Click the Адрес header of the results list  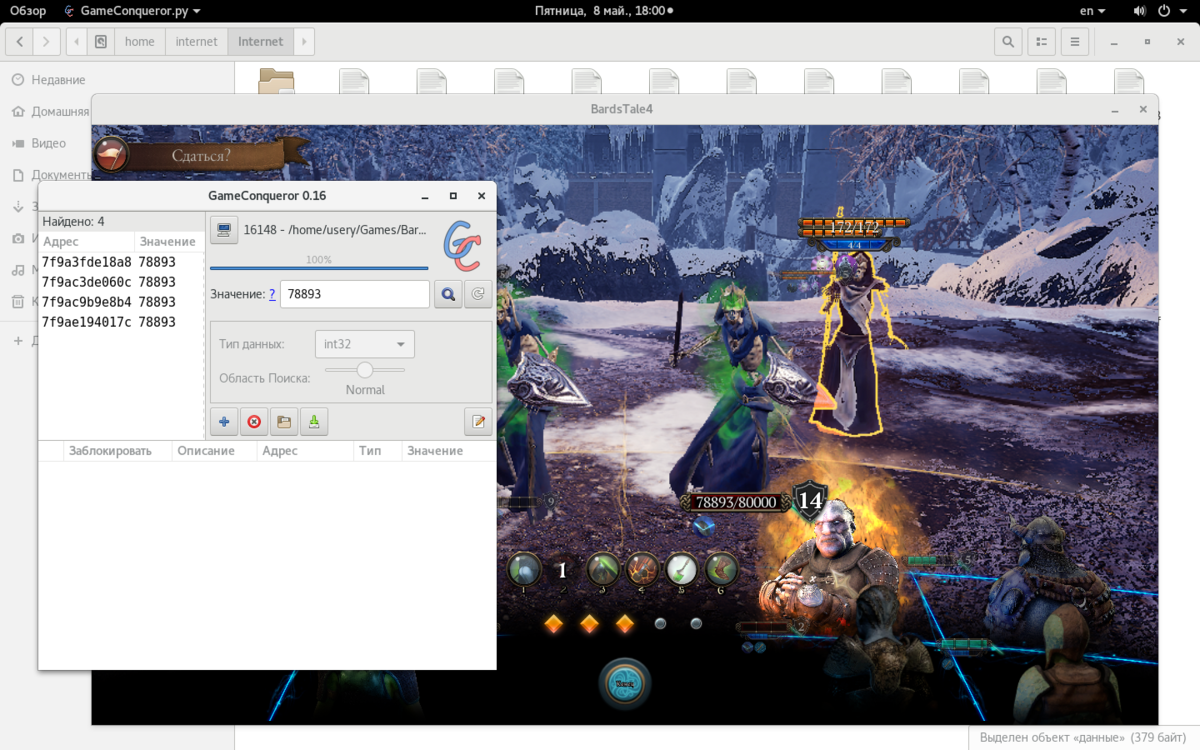[86, 242]
